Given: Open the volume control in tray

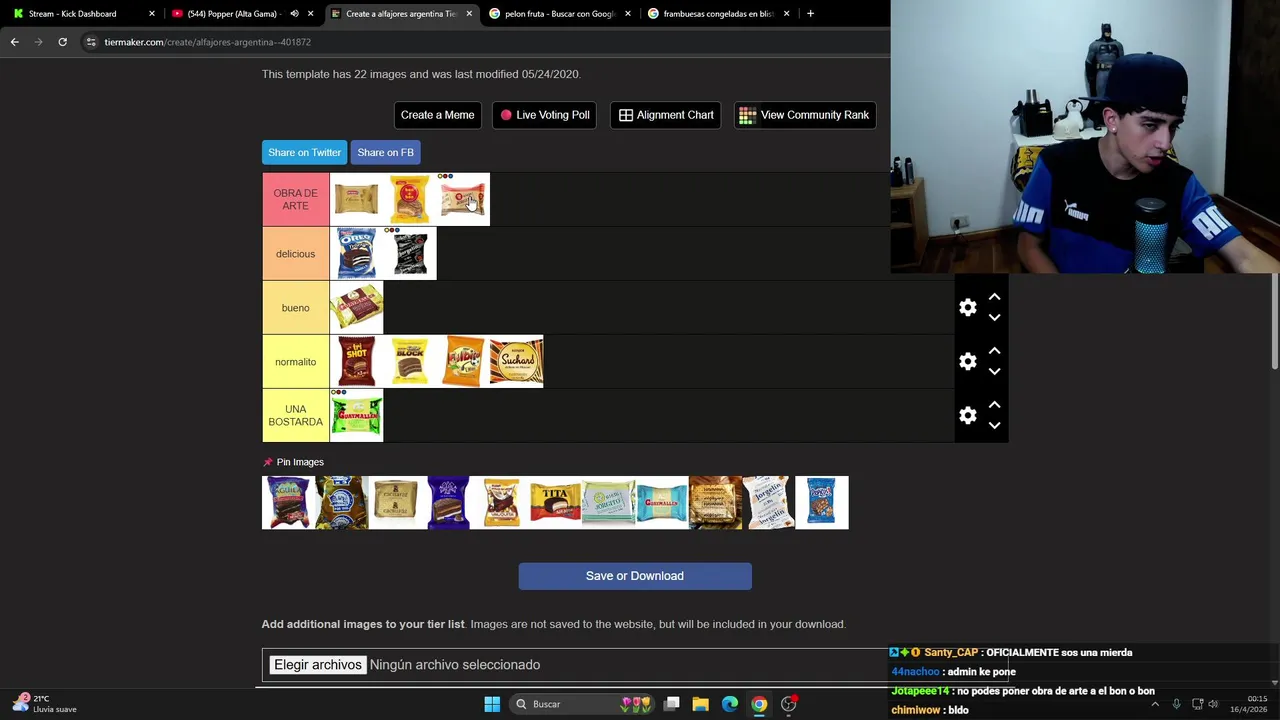Looking at the screenshot, I should [1213, 704].
